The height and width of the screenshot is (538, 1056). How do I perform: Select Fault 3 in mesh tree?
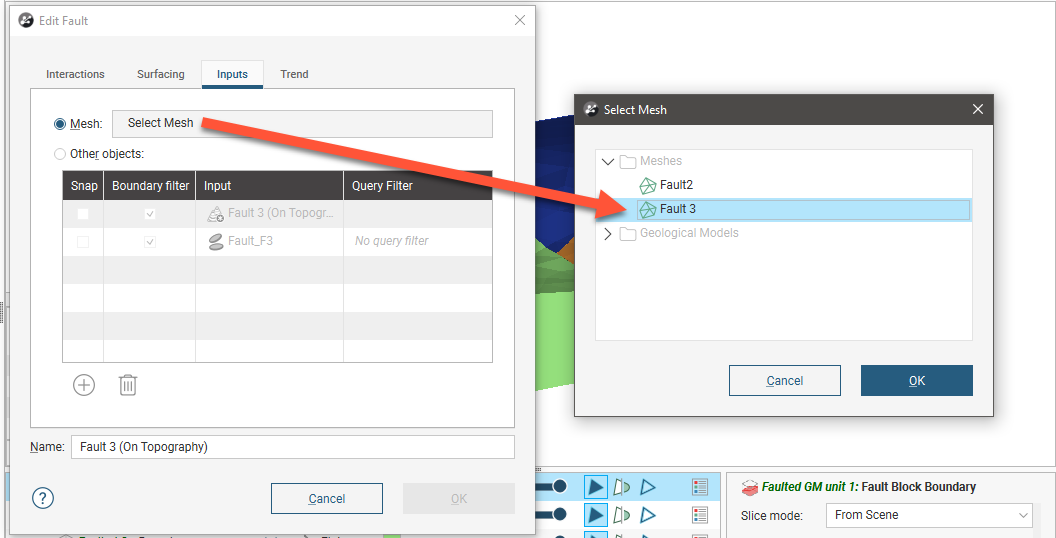click(x=678, y=209)
